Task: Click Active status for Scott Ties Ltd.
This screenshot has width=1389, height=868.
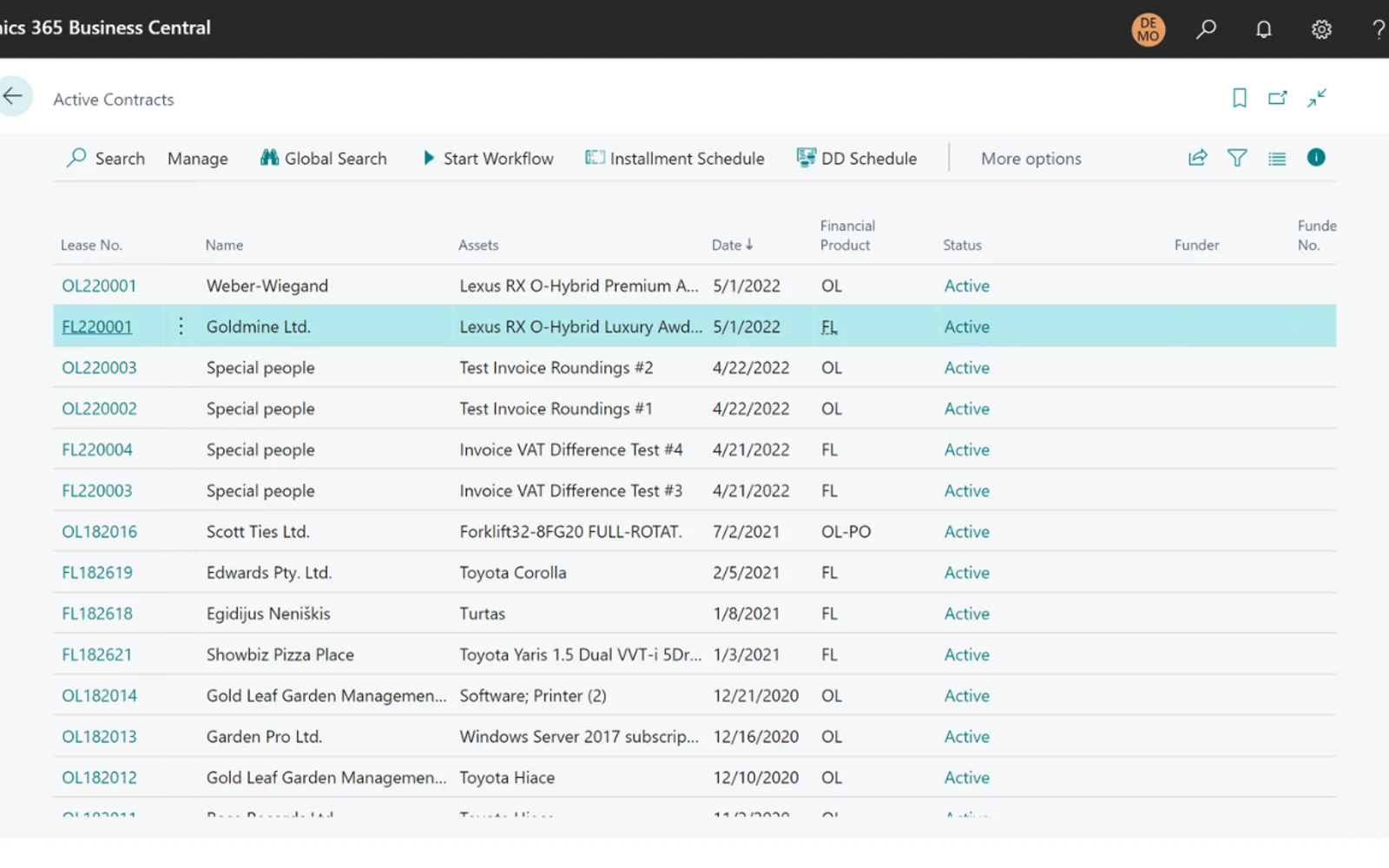Action: tap(966, 531)
